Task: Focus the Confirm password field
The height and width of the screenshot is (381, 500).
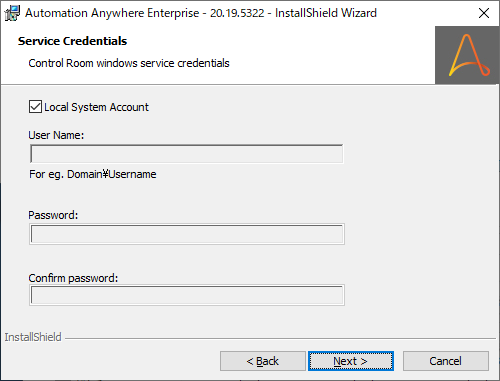Action: pos(187,295)
